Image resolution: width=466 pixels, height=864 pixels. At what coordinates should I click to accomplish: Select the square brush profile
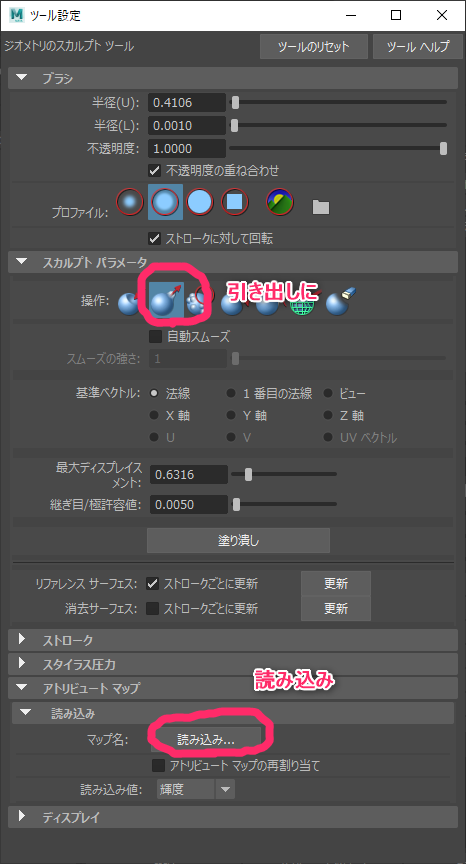pos(235,202)
